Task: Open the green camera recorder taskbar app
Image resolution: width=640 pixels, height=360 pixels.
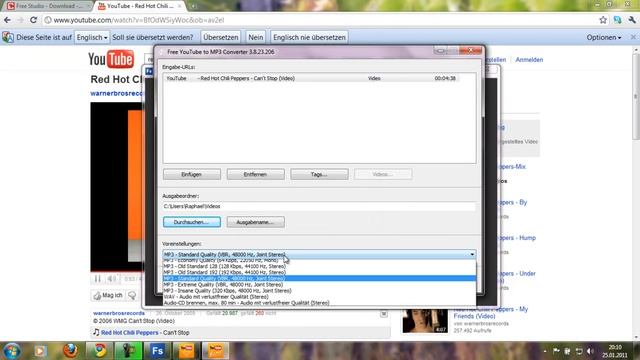Action: tap(128, 351)
